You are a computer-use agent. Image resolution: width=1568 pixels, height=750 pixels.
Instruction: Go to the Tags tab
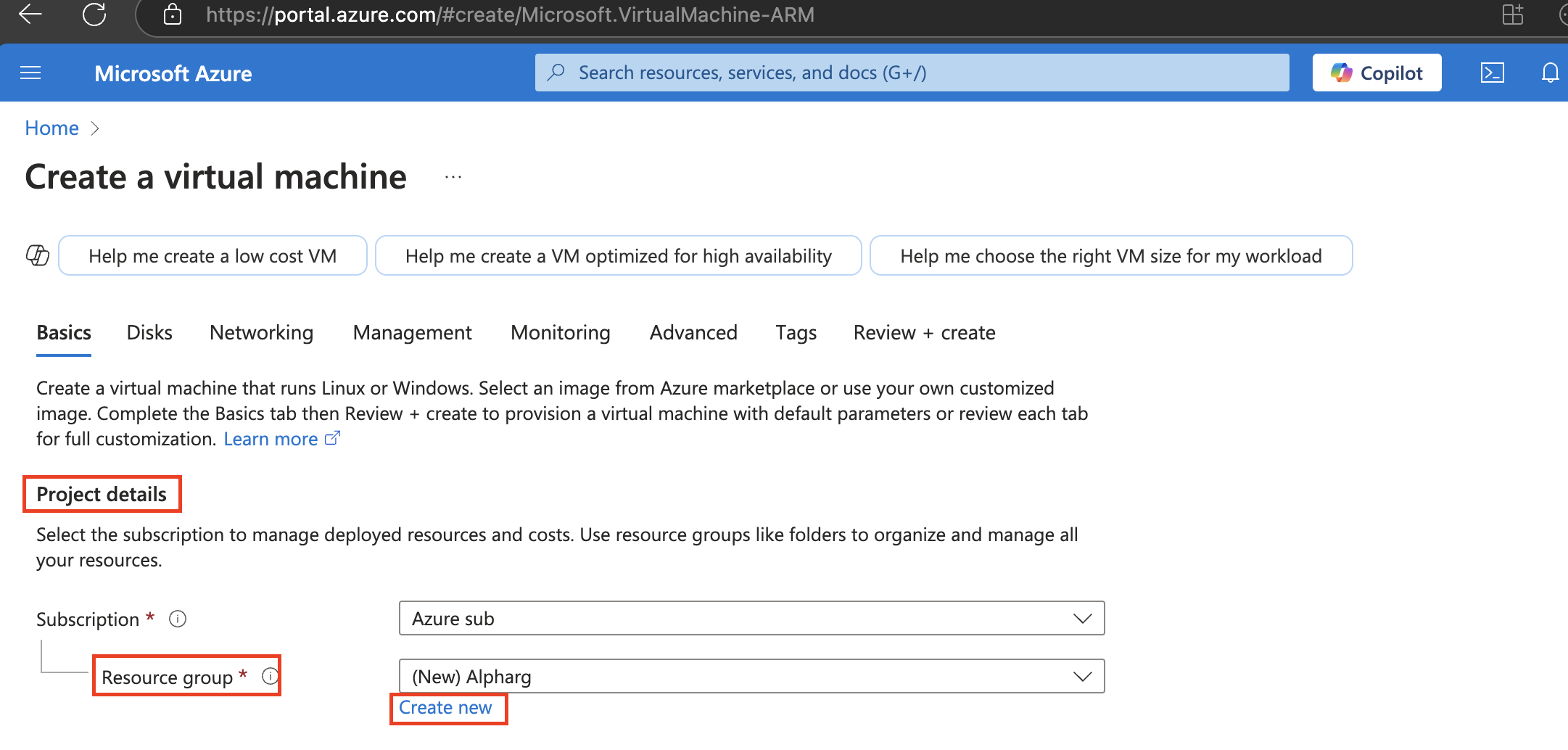point(796,332)
